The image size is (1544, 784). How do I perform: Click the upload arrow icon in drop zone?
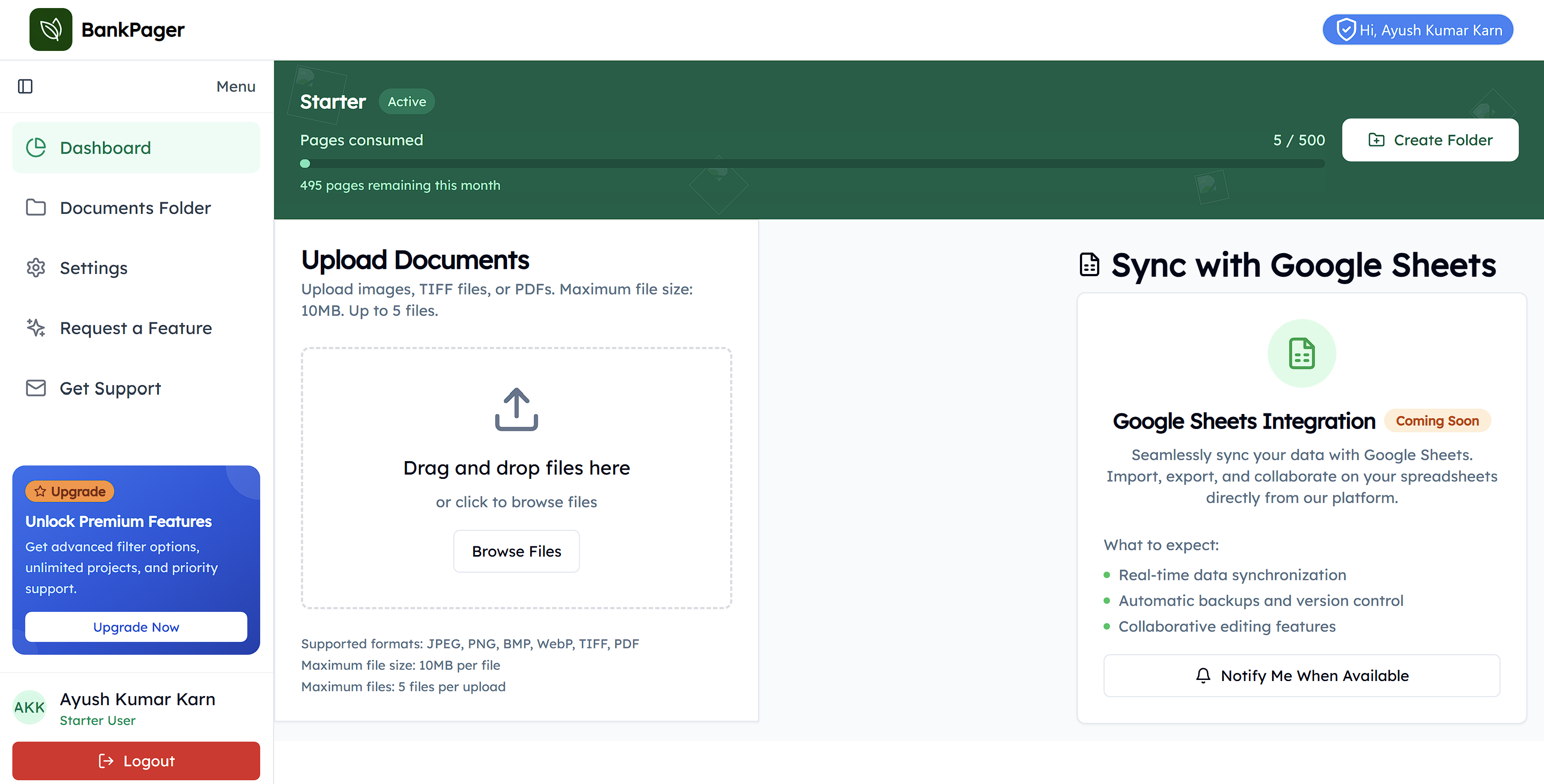point(516,409)
